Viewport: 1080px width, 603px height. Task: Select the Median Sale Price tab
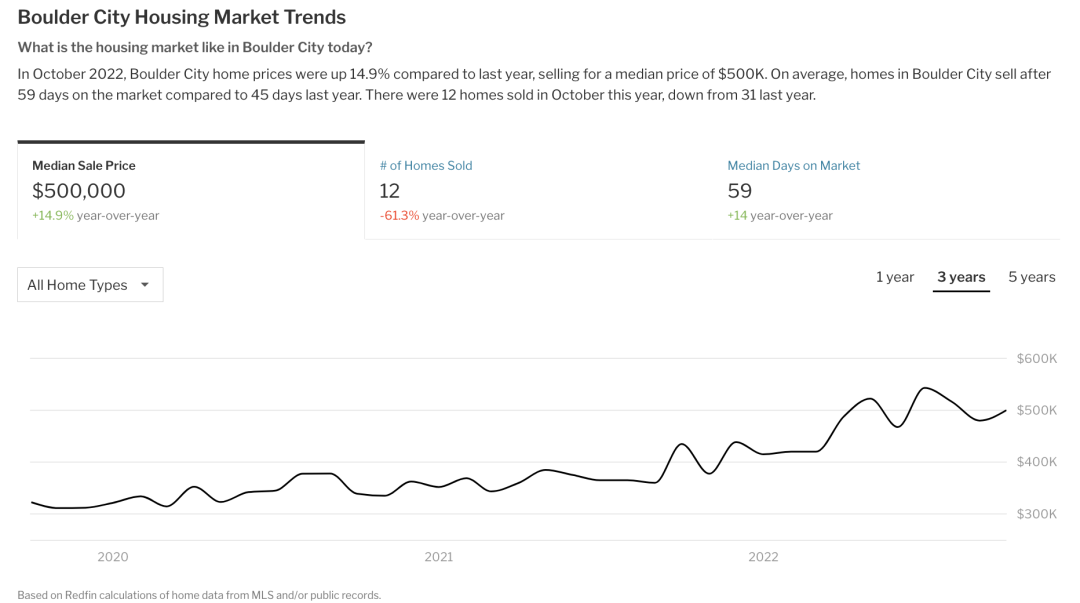click(x=84, y=166)
